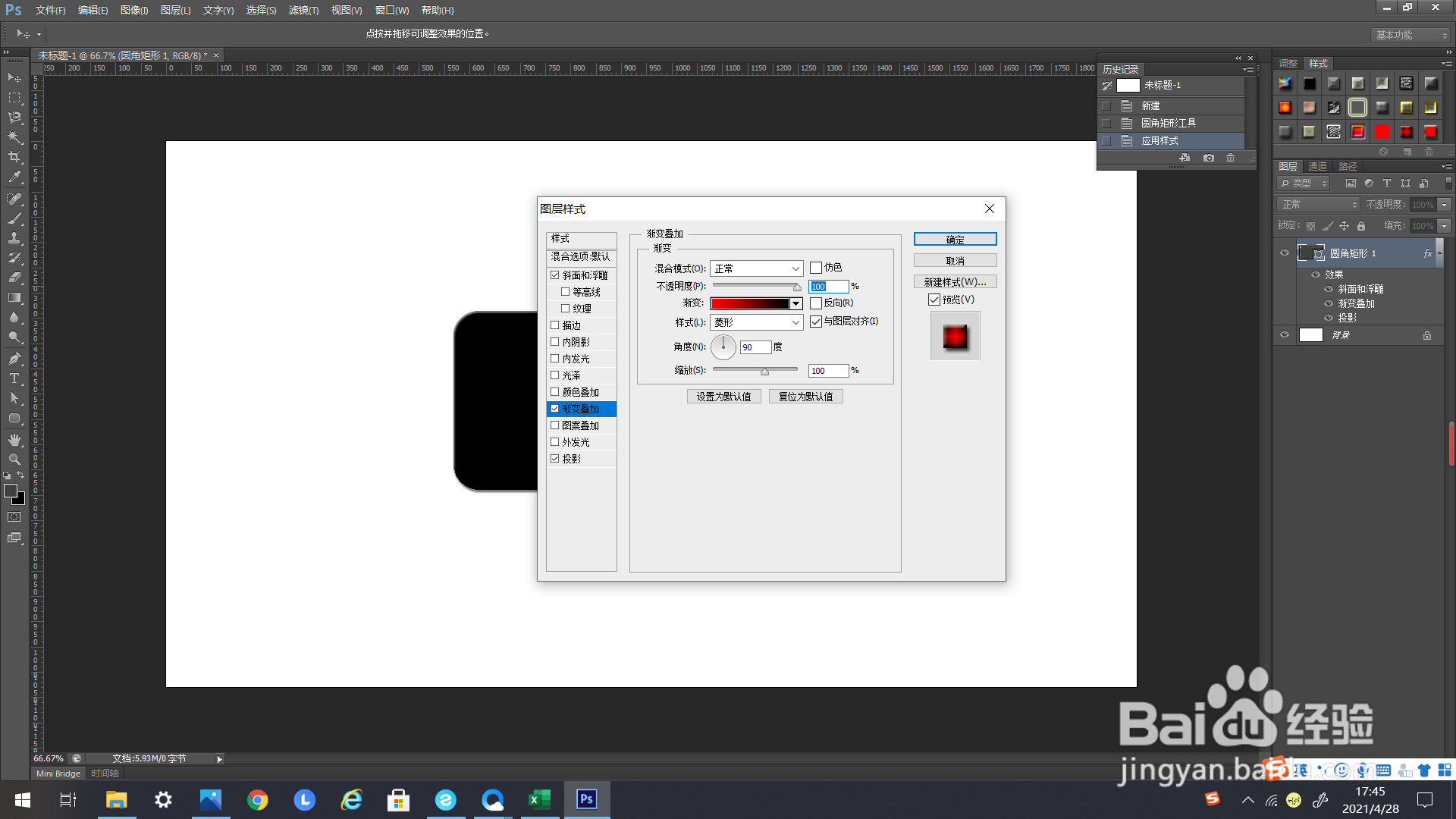Select the Eyedropper tool
Image resolution: width=1456 pixels, height=819 pixels.
14,177
